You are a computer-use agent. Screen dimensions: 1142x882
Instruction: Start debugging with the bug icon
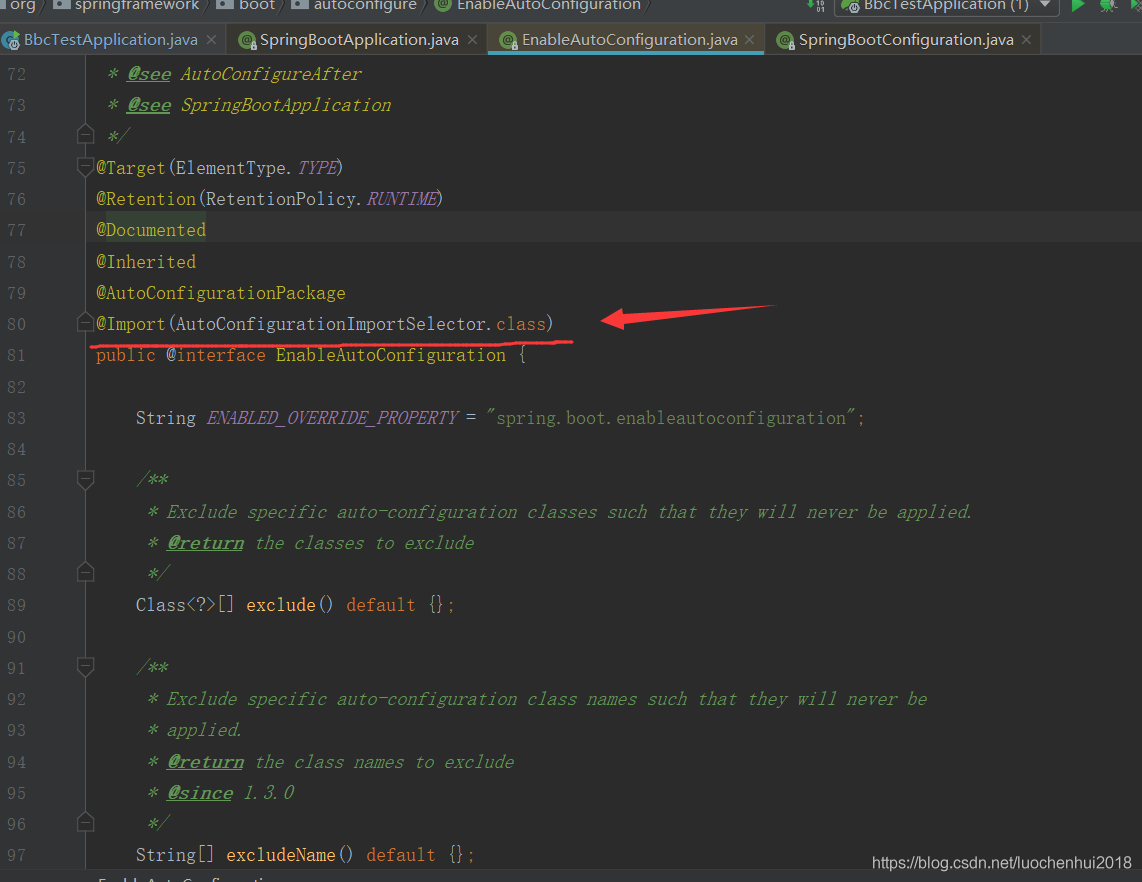click(1107, 6)
